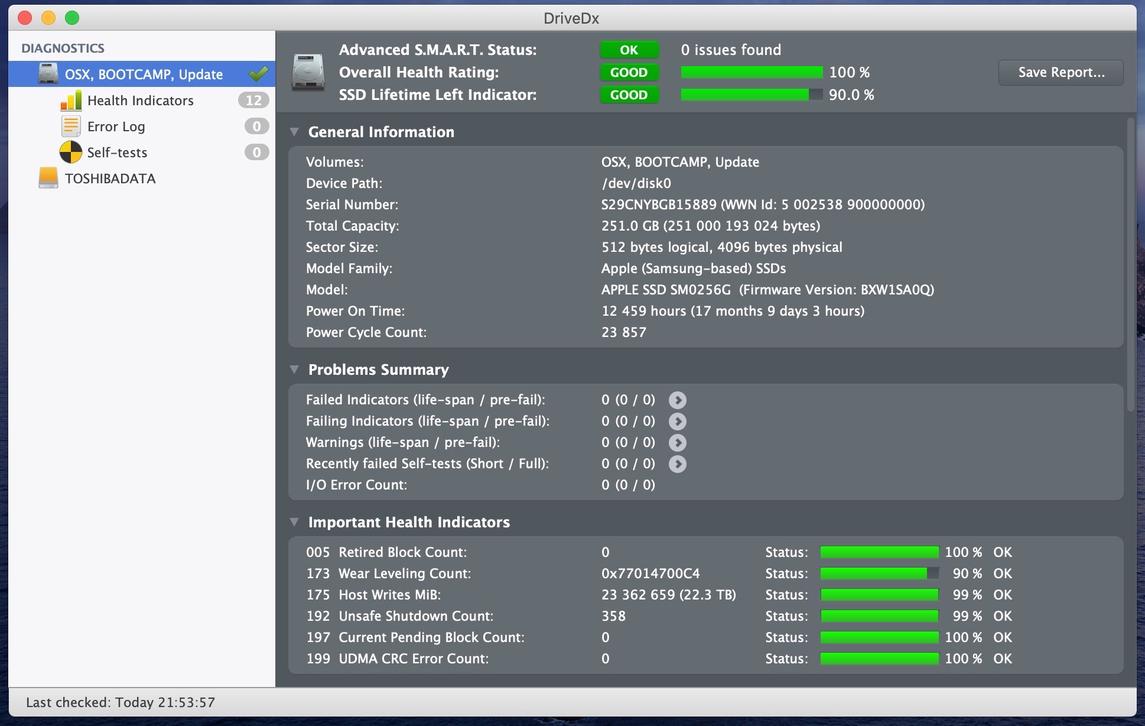Click the /dev/disk0 device path value
The width and height of the screenshot is (1145, 726).
coord(636,183)
